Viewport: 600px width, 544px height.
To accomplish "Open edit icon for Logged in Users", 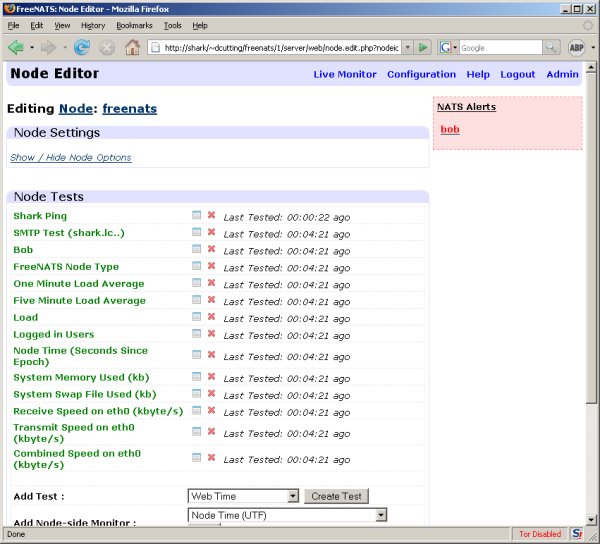I will [x=196, y=333].
